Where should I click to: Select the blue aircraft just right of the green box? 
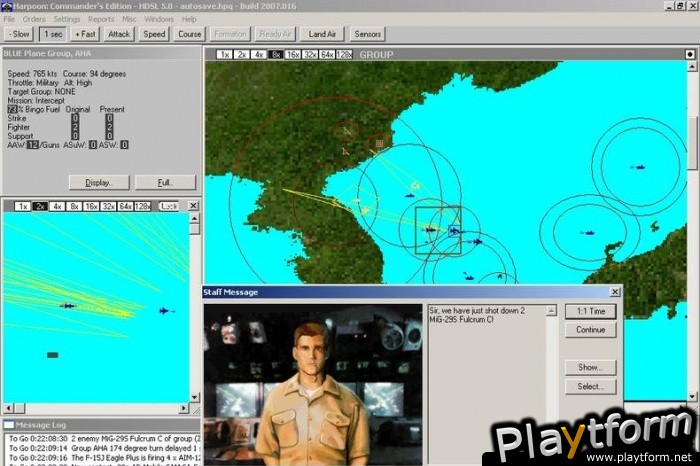(476, 242)
